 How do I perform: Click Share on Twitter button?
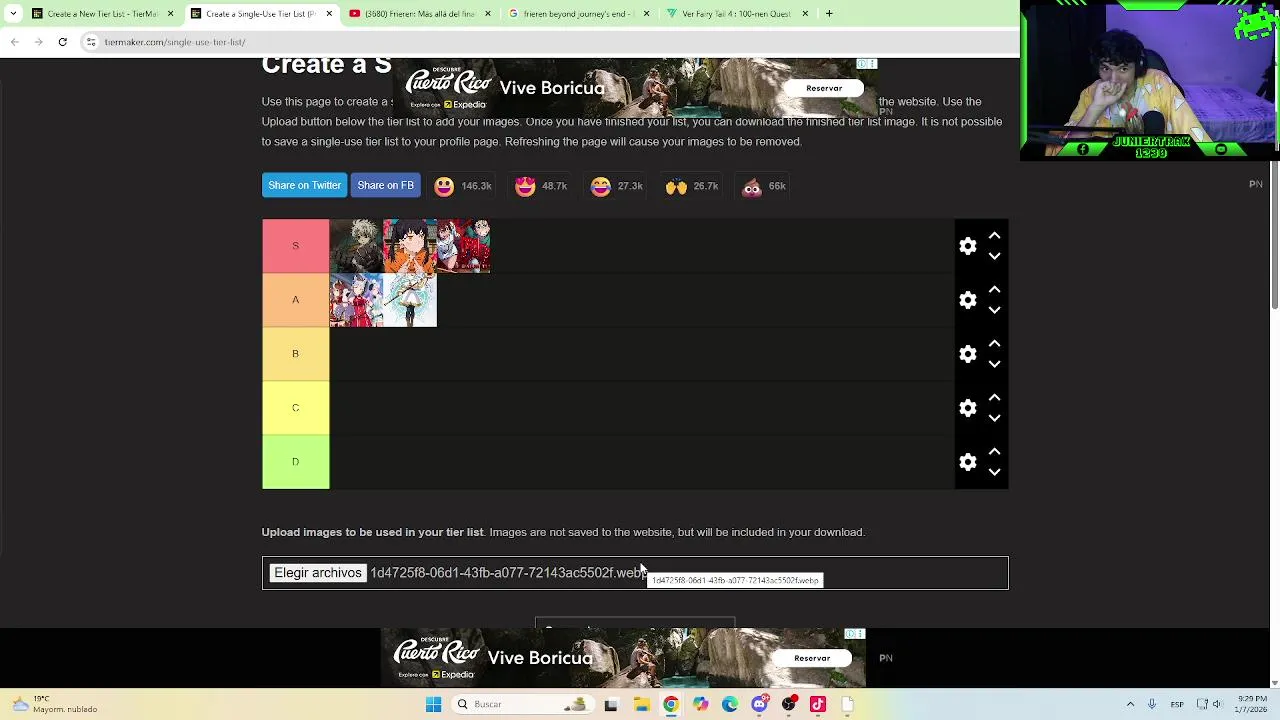(x=304, y=185)
